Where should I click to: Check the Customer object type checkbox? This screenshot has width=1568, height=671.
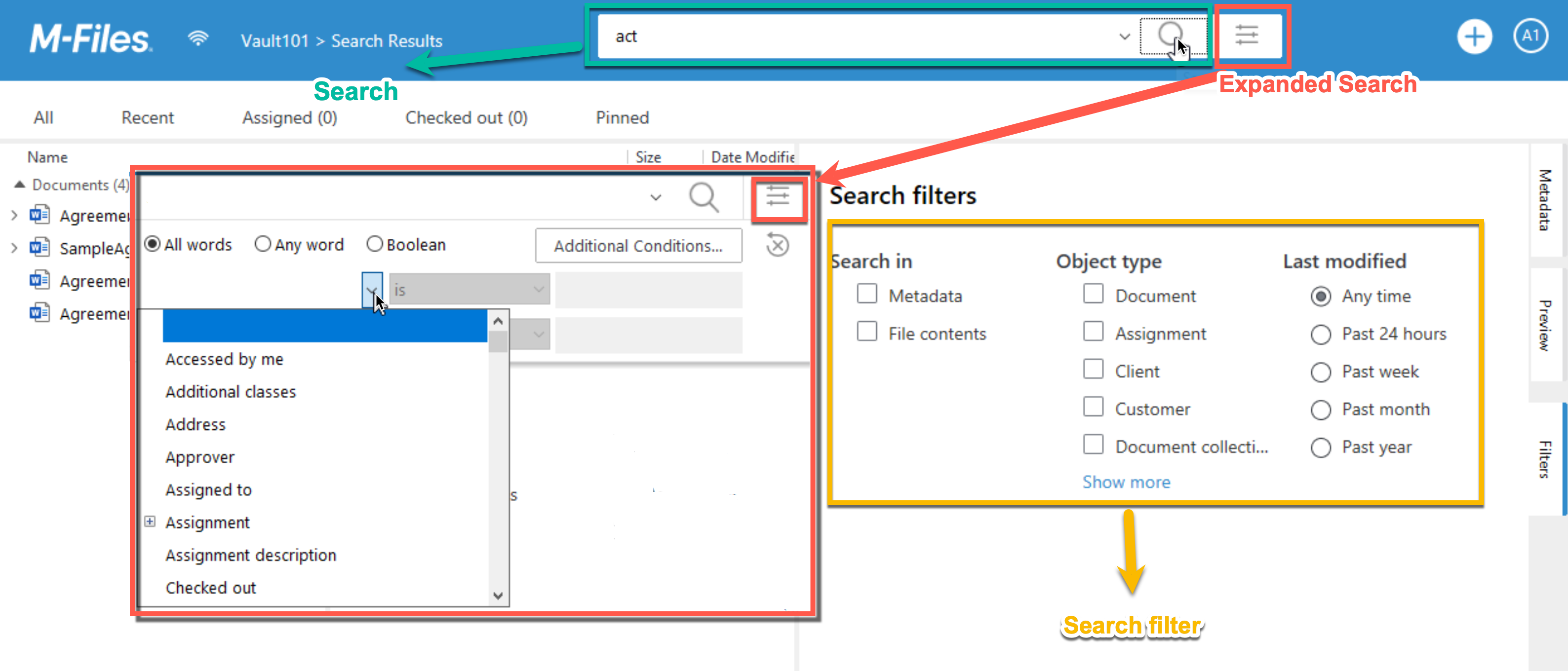pos(1093,407)
